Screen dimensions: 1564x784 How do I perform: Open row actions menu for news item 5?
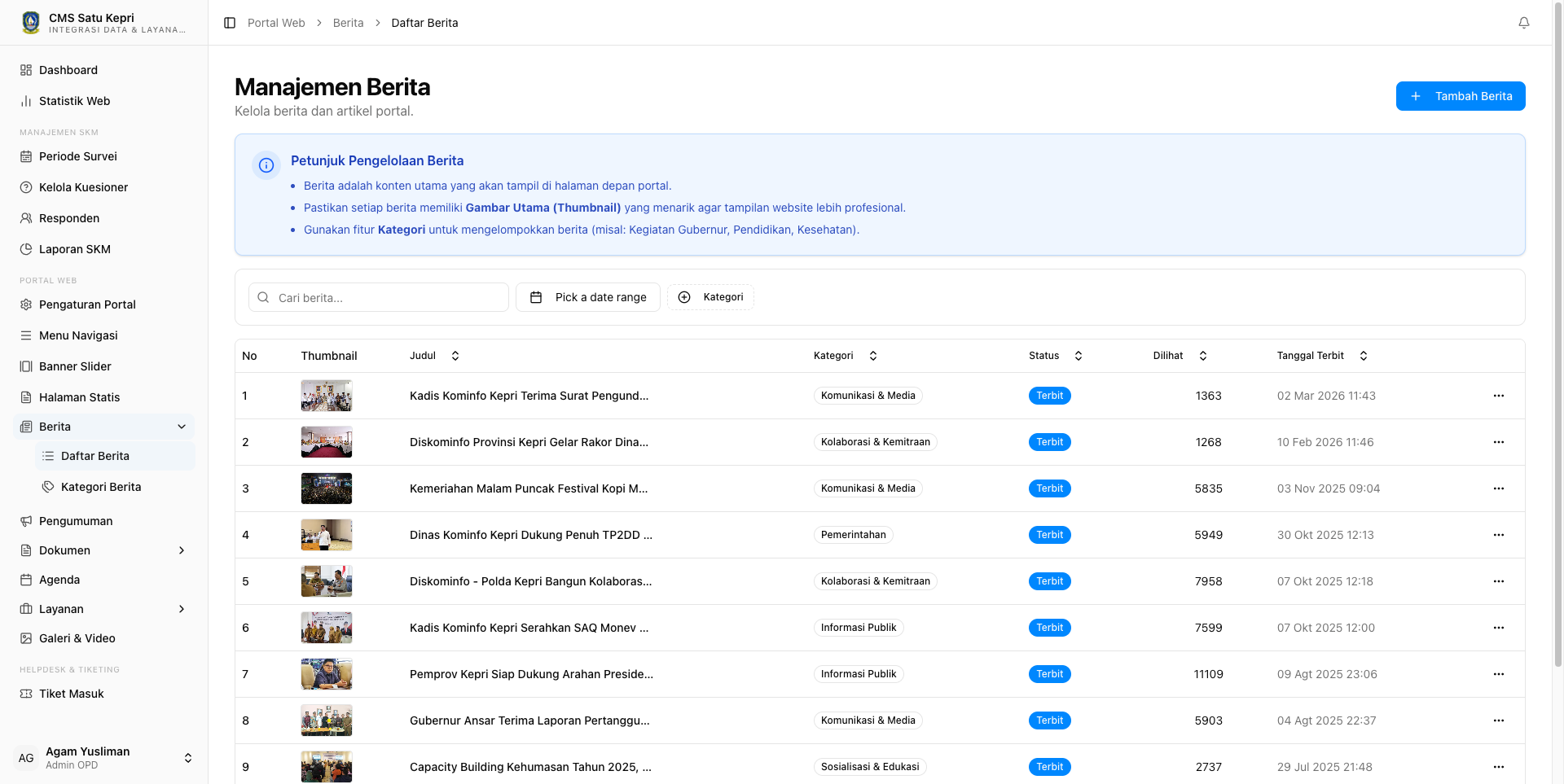pyautogui.click(x=1499, y=581)
